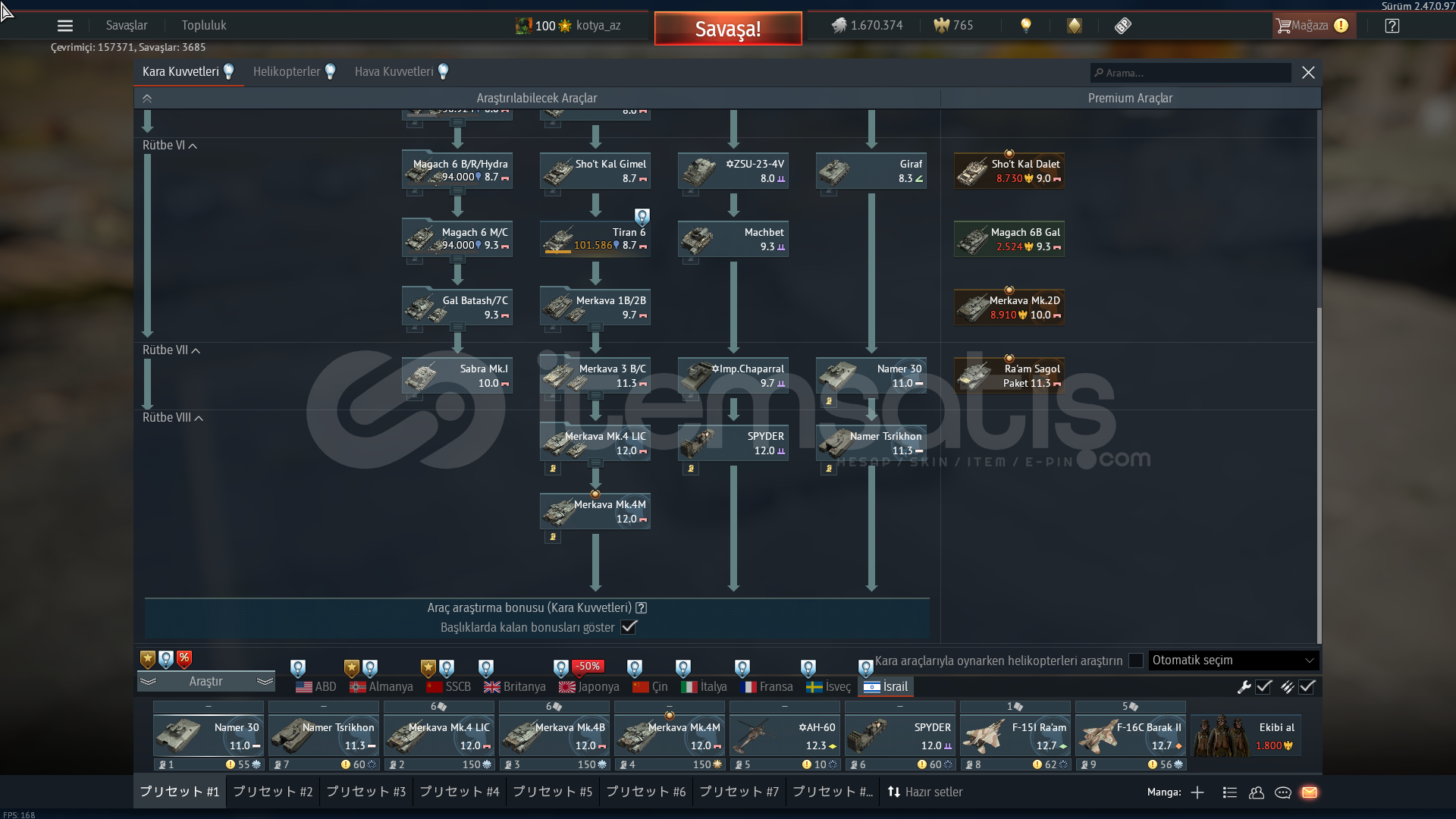Click Ekibi al recruit crew button
The image size is (1456, 819).
coord(1246,736)
